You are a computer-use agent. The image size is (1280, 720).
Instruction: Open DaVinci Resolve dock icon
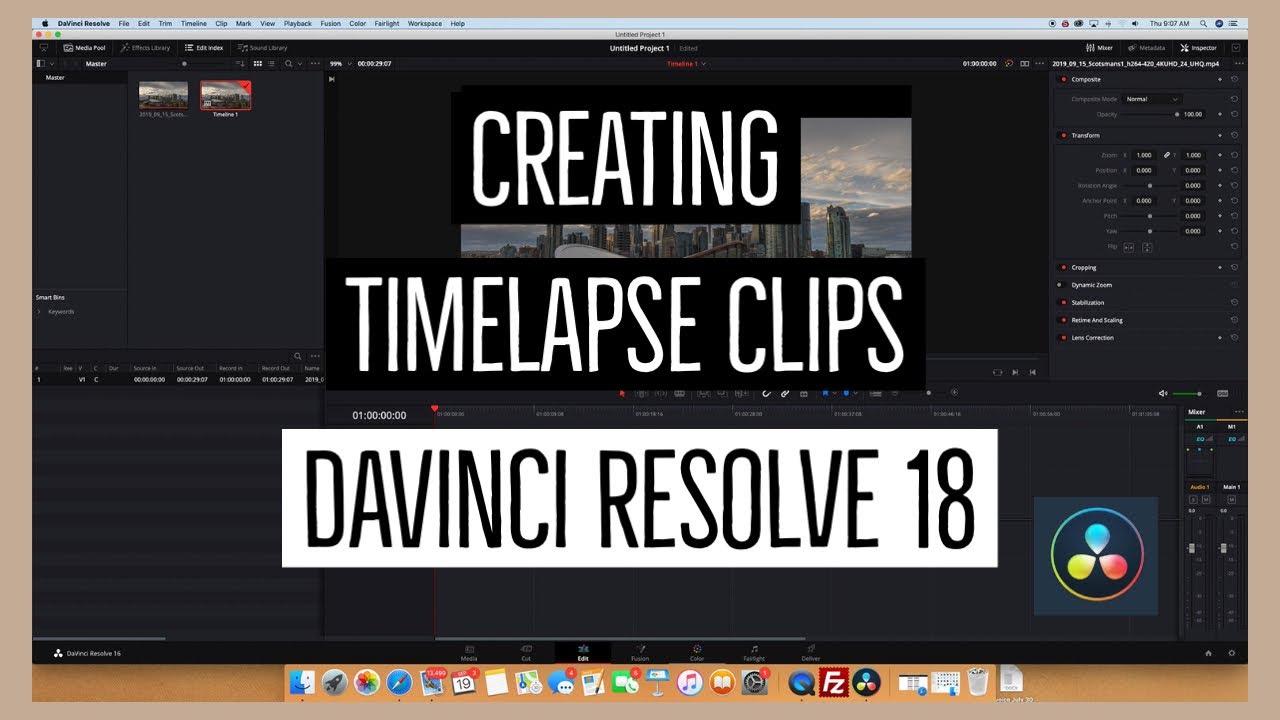coord(867,682)
